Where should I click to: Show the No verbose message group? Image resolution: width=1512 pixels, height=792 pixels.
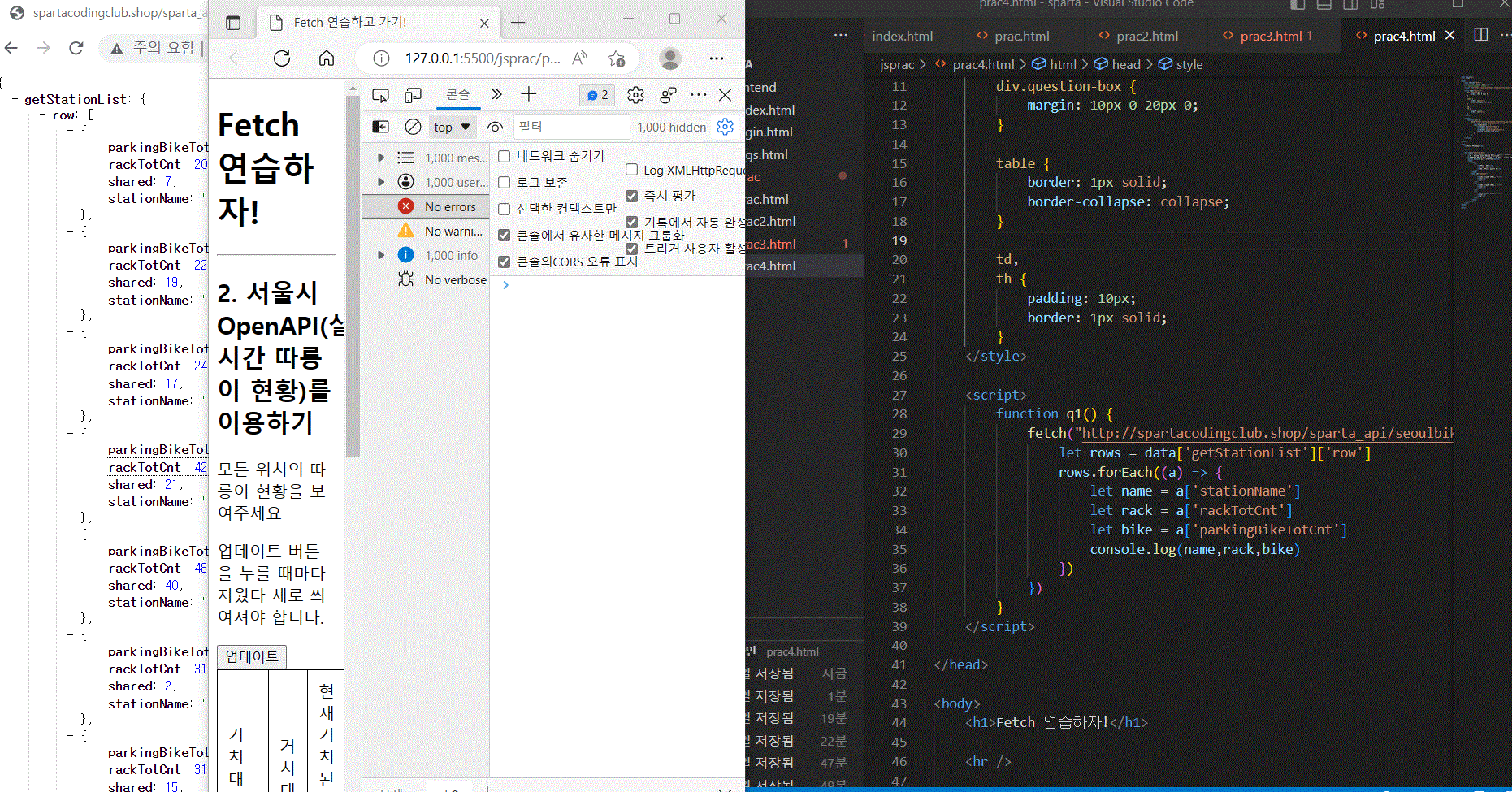point(425,280)
